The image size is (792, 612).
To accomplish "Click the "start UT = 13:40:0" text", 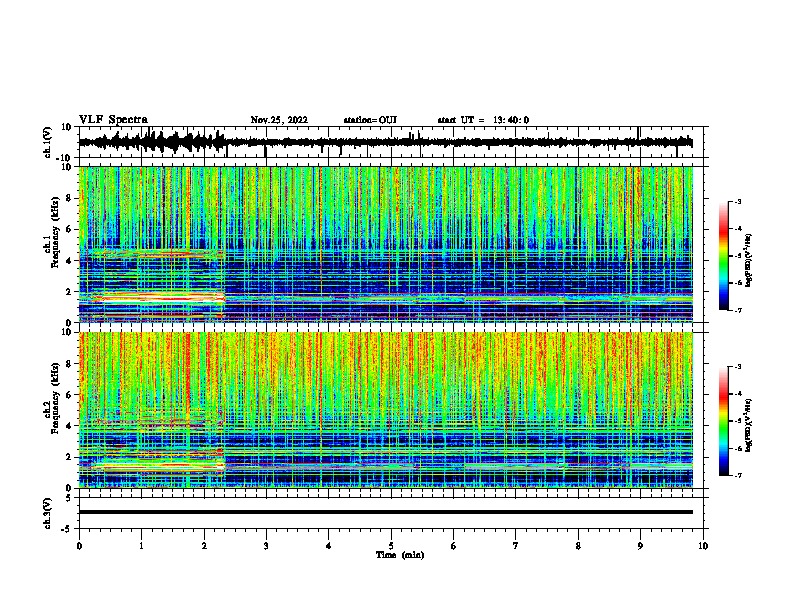I will [483, 120].
